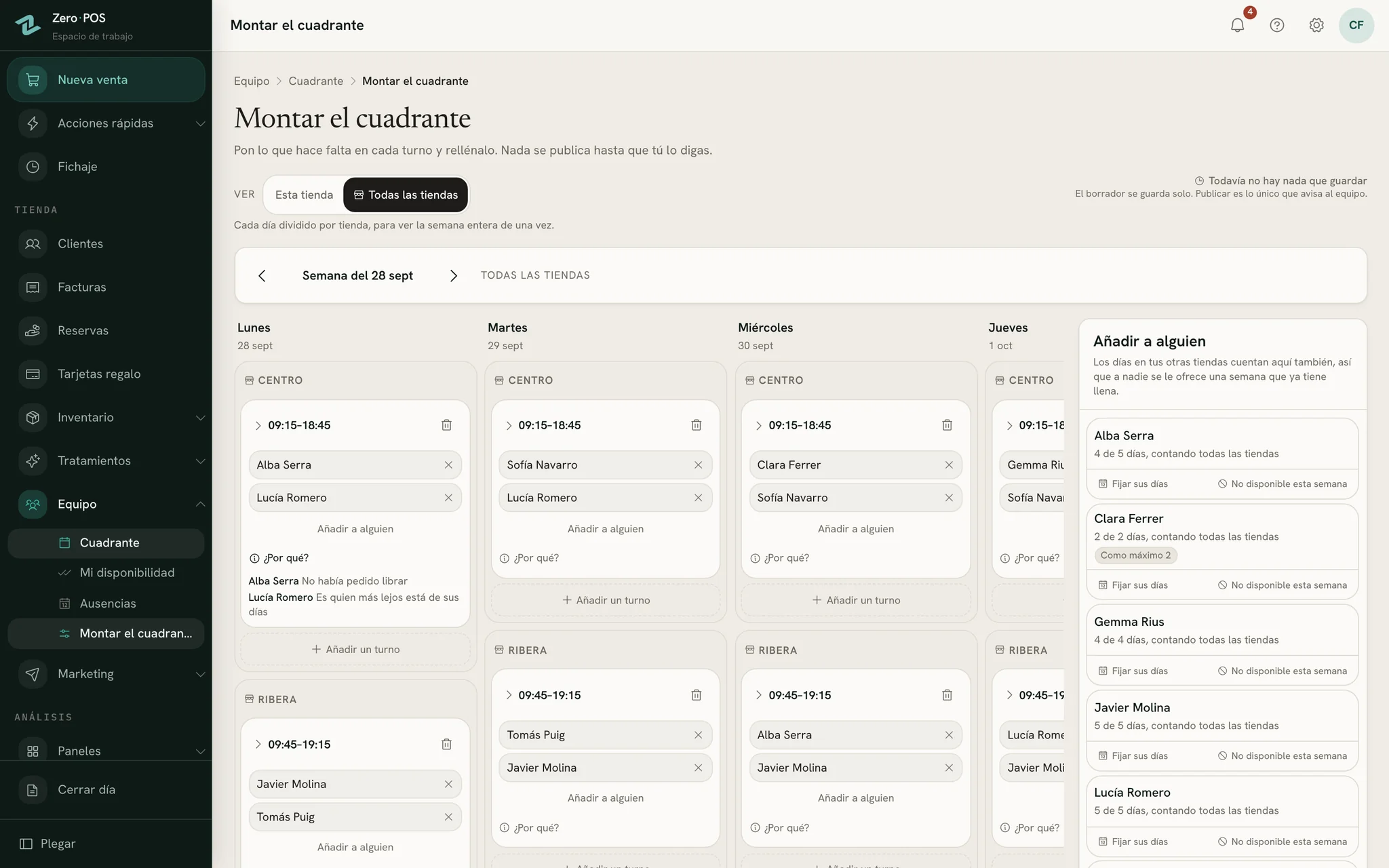Toggle ¿Por qué? on Tuesday Centro shift
The image size is (1389, 868).
[x=530, y=559]
